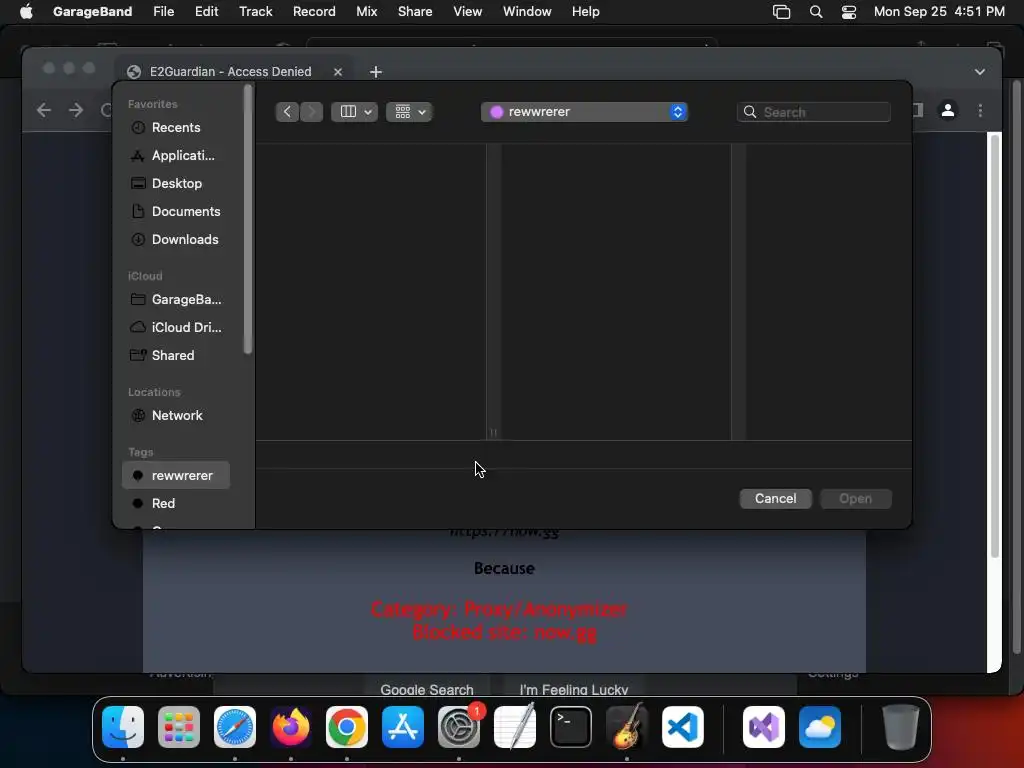
Task: Open the Window menu
Action: pyautogui.click(x=527, y=12)
